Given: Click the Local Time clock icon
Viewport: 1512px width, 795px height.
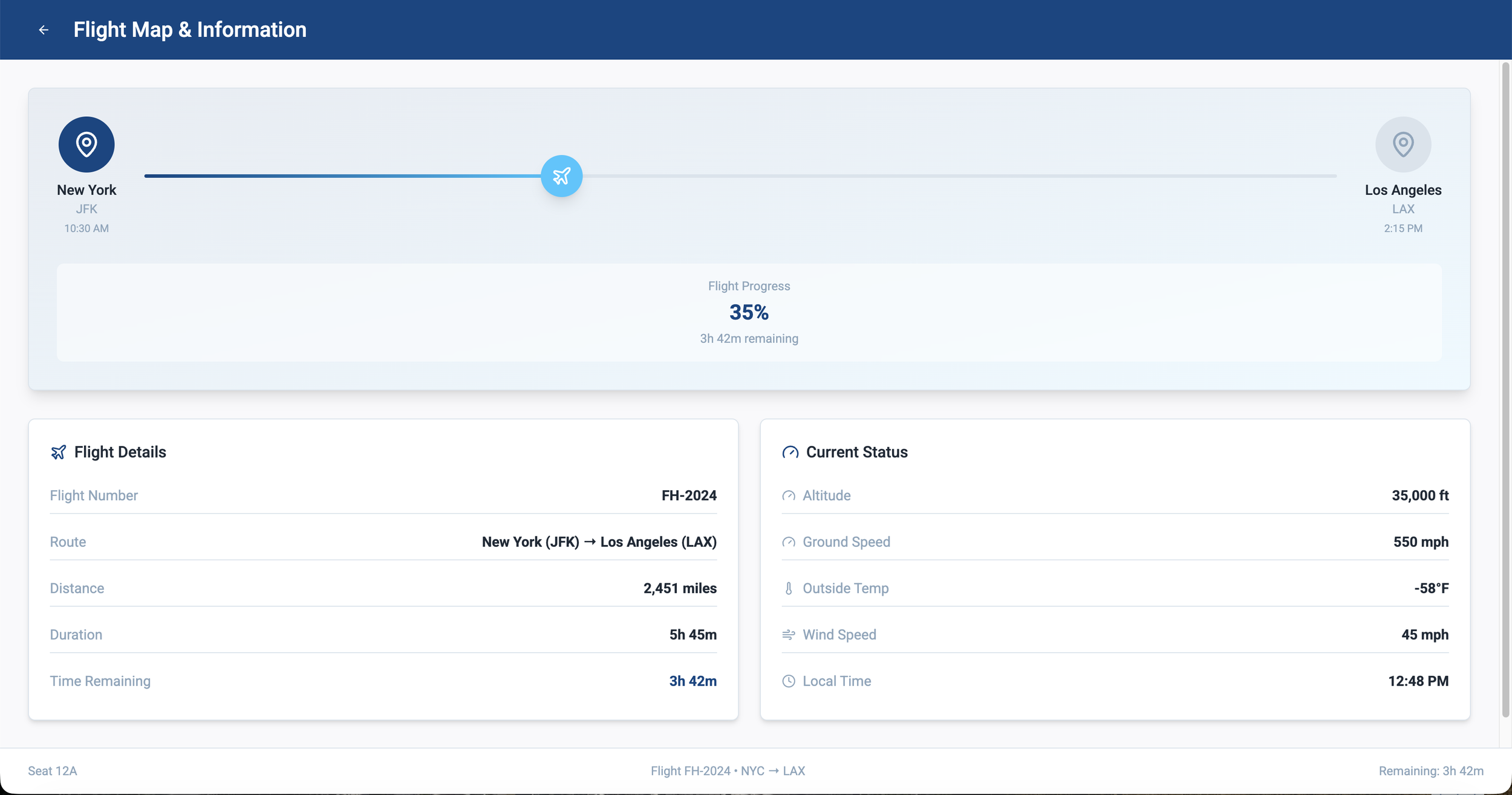Looking at the screenshot, I should (x=788, y=681).
